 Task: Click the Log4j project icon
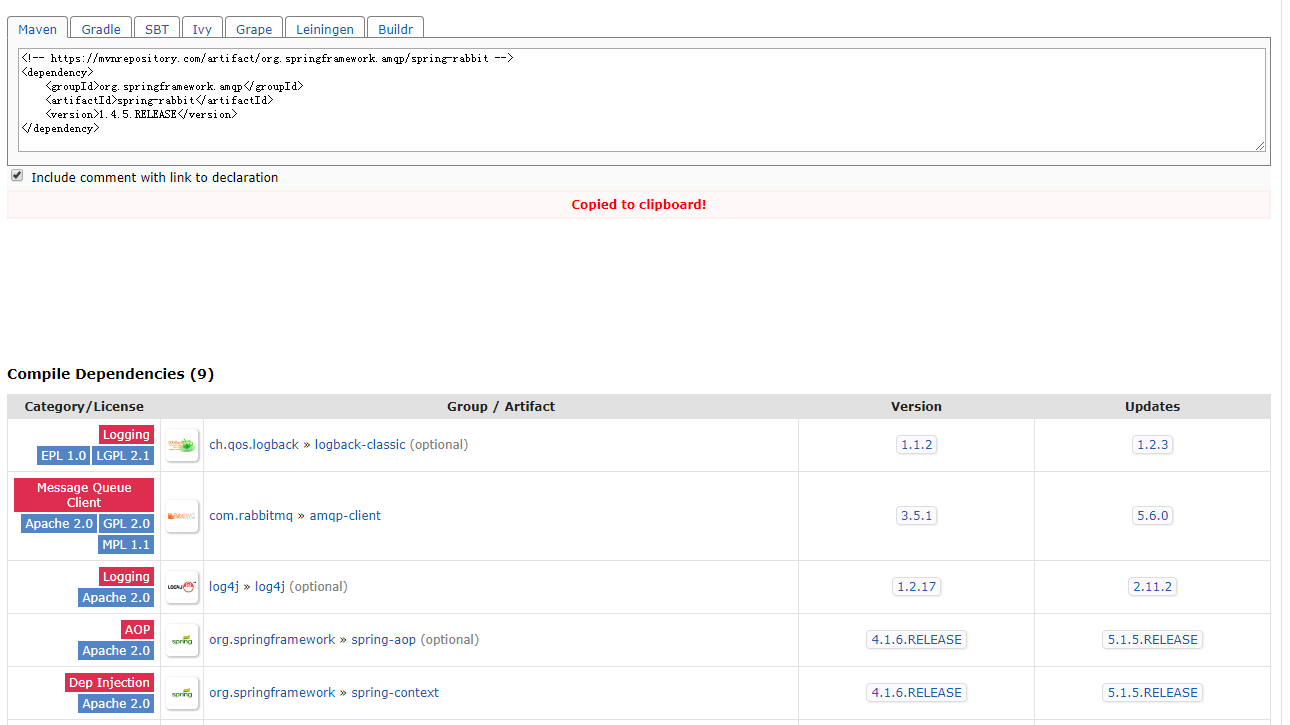coord(182,587)
